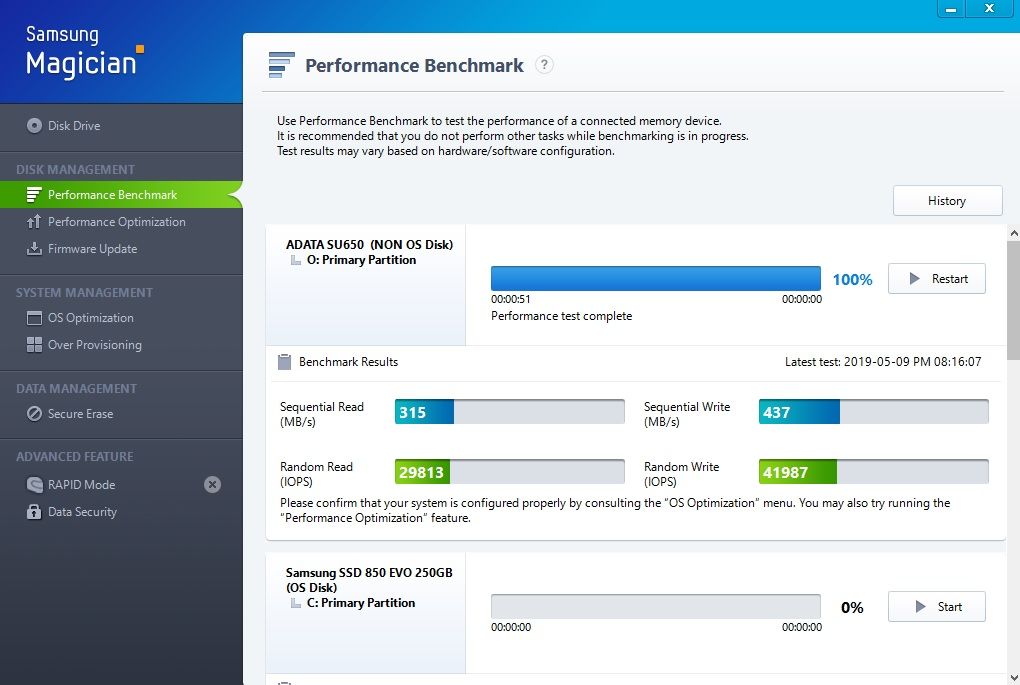Click the scrollbar up arrow
Image resolution: width=1020 pixels, height=685 pixels.
coord(1013,233)
